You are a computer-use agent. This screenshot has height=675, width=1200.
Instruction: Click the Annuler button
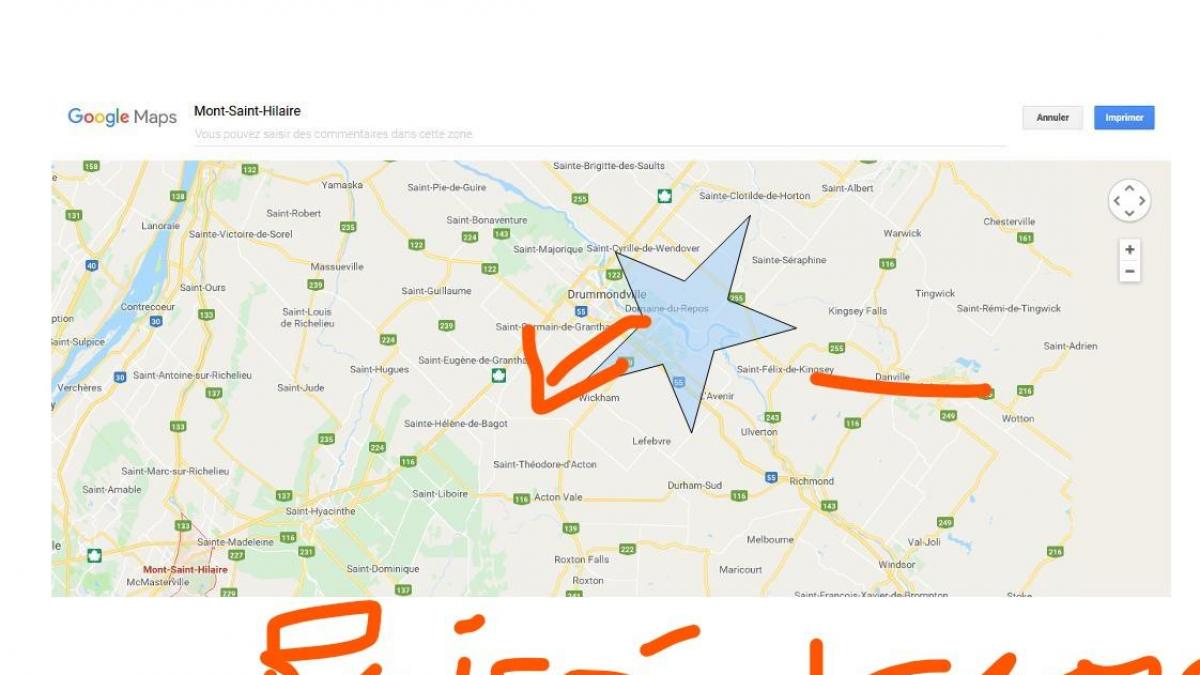(x=1052, y=118)
